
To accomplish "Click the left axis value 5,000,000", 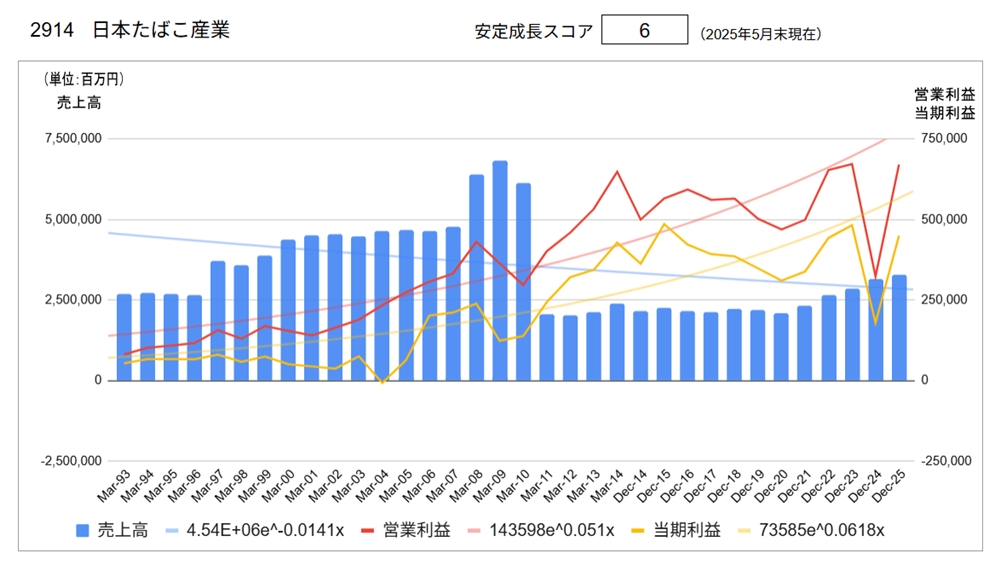I will [x=73, y=219].
